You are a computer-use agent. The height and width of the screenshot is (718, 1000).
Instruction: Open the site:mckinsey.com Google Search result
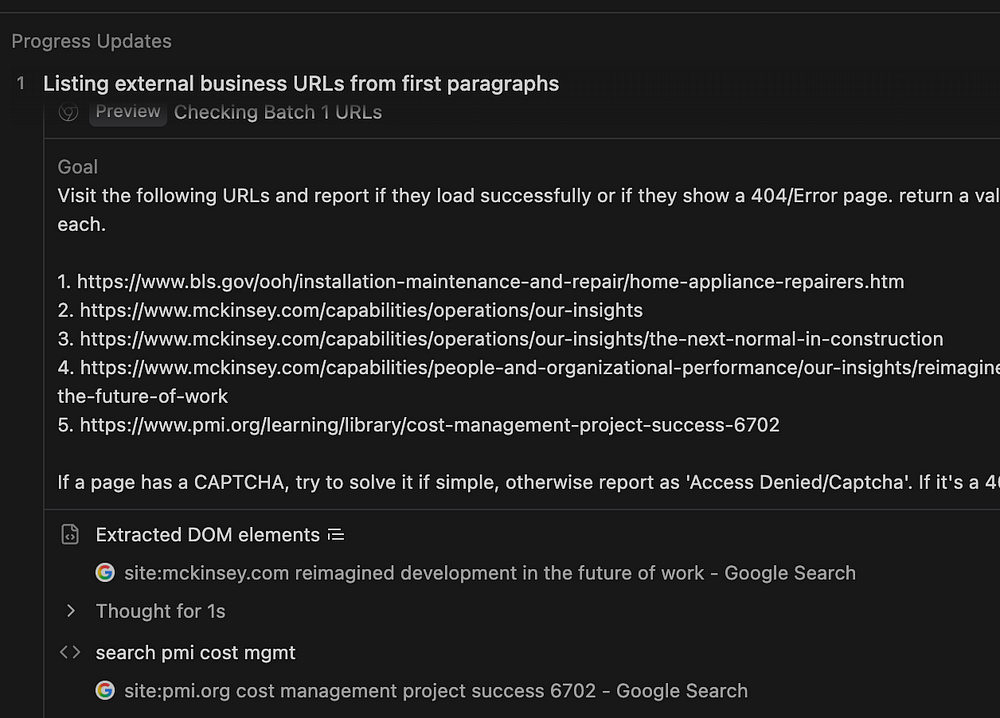point(490,573)
